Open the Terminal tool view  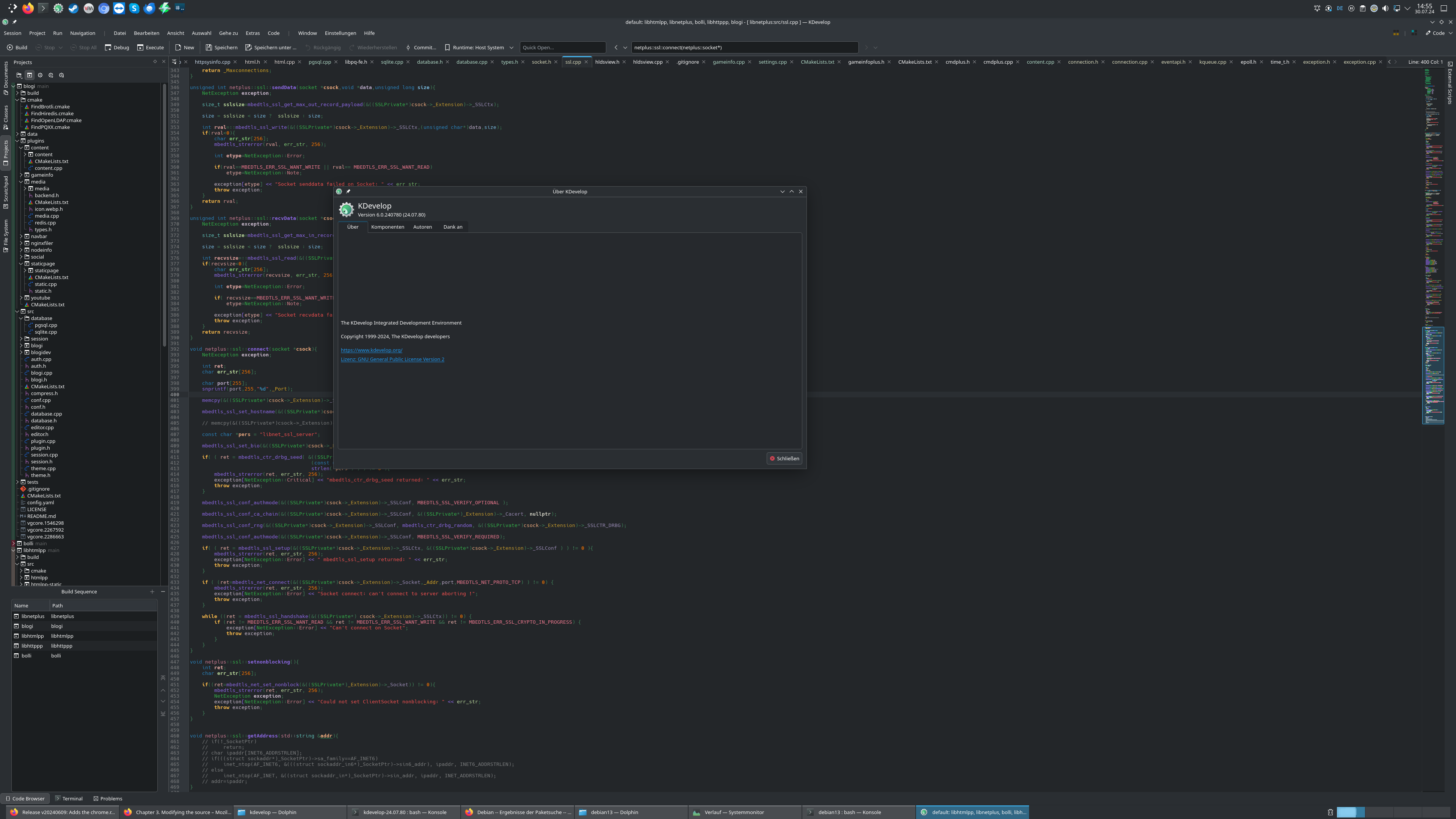[69, 799]
